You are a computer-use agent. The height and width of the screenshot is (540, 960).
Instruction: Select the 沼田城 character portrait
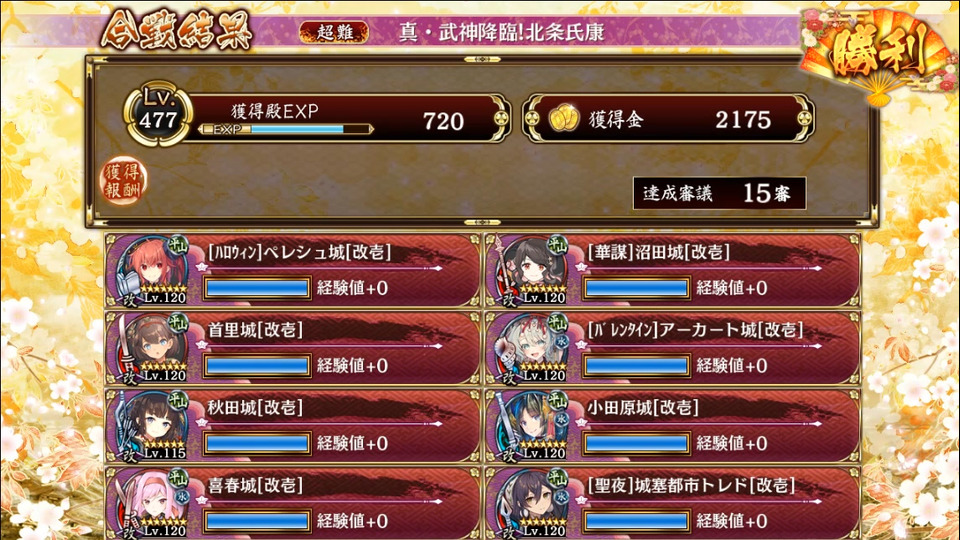(x=531, y=270)
